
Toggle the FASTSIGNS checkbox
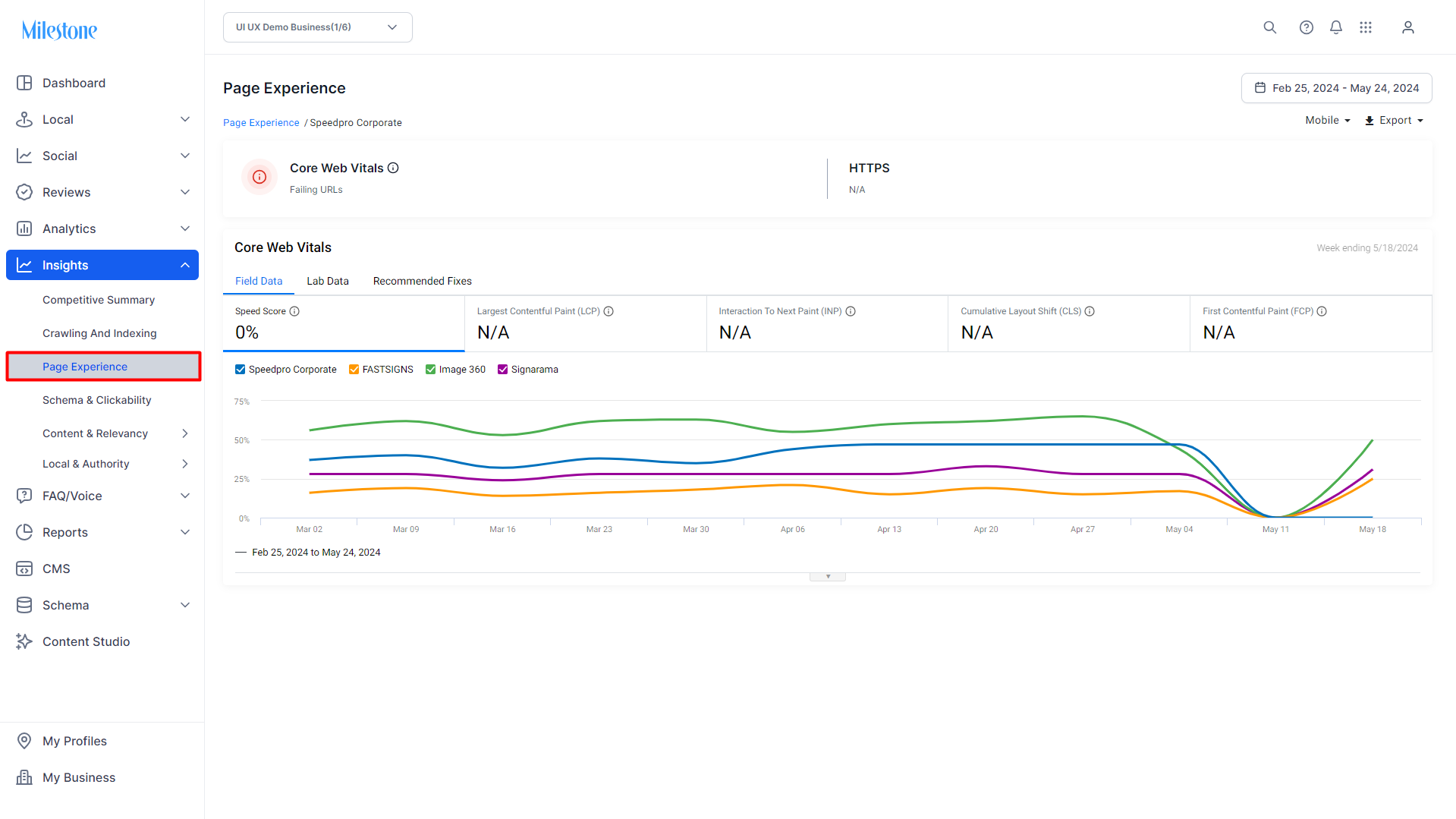354,370
